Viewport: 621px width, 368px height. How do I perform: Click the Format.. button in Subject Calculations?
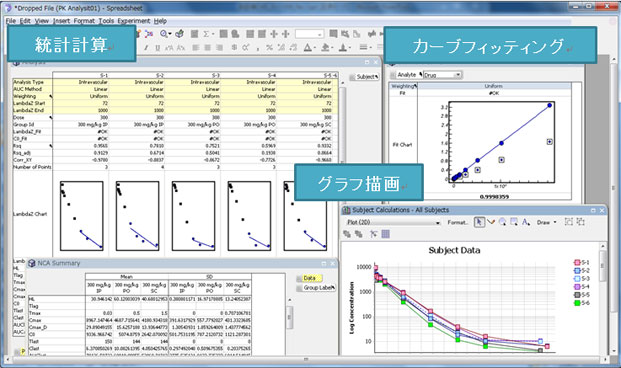tap(457, 223)
